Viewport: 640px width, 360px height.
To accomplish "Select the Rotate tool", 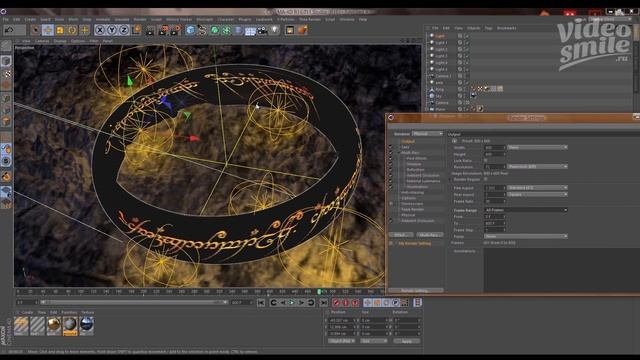I will (x=72, y=30).
